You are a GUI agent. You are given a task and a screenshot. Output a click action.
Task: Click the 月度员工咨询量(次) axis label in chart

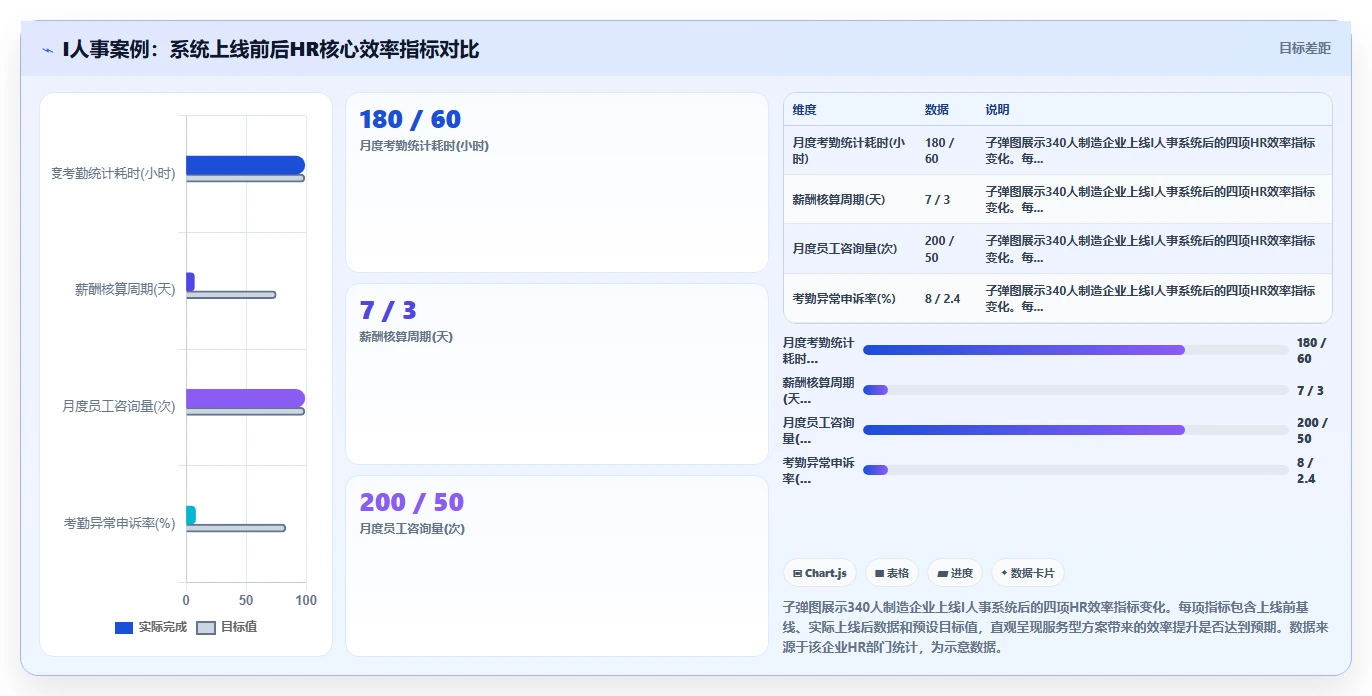[118, 407]
